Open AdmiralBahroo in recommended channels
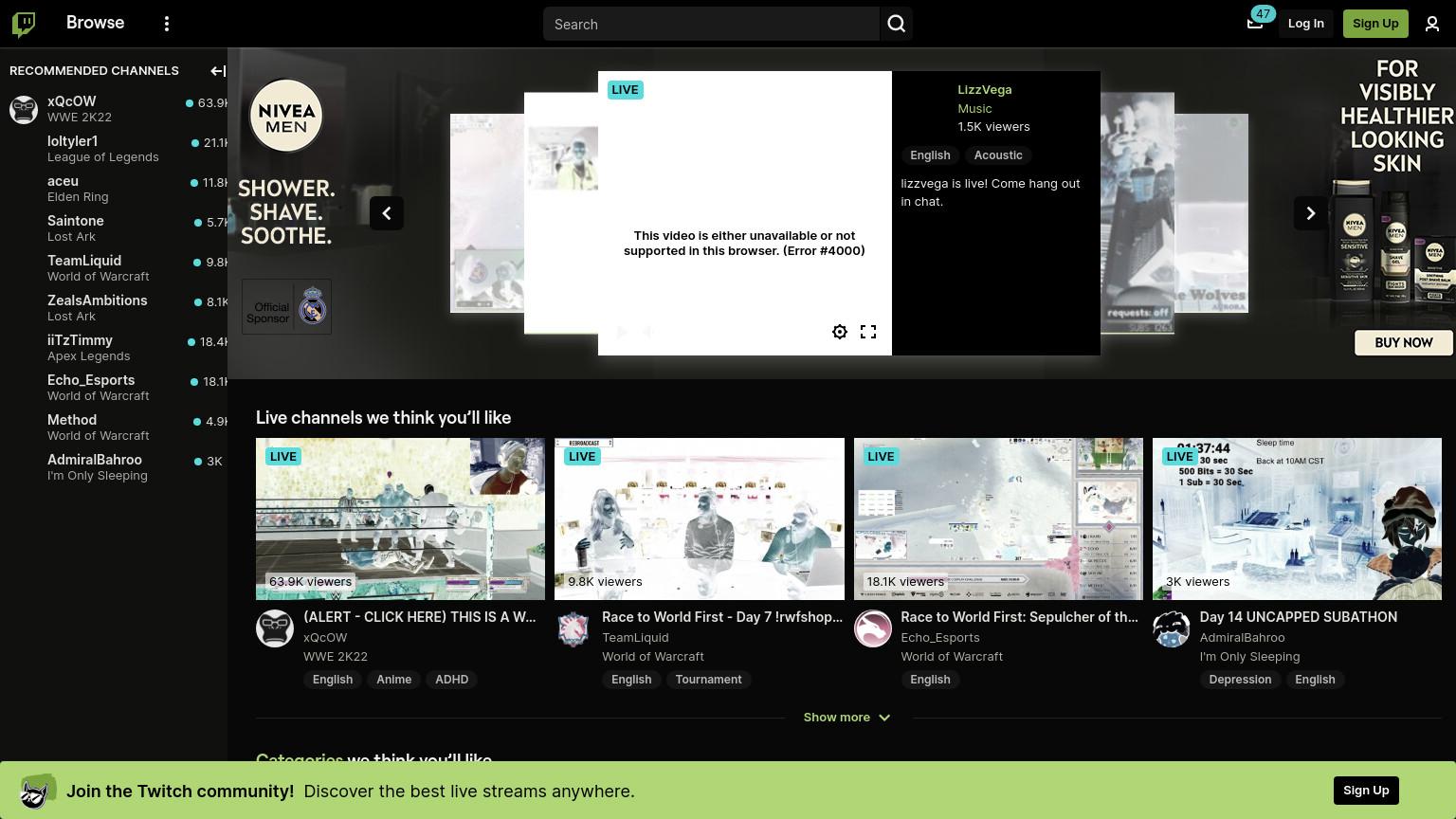The height and width of the screenshot is (819, 1456). (x=114, y=467)
